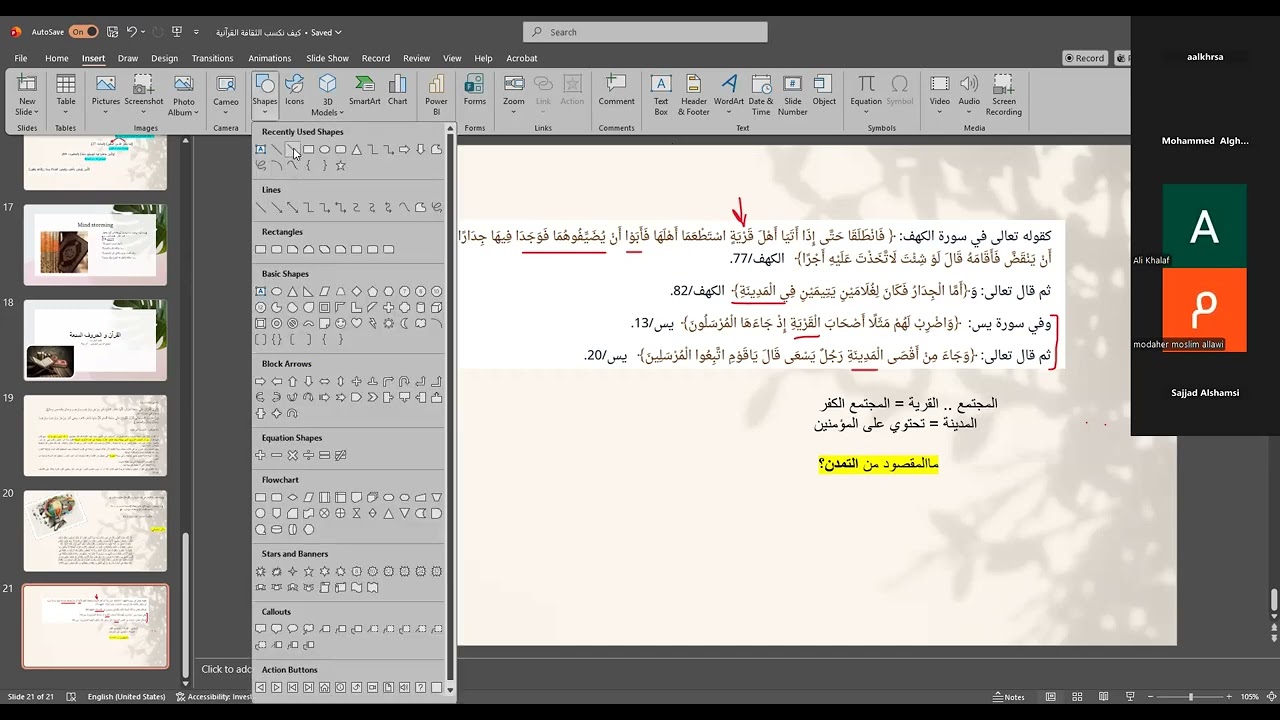Screen dimensions: 1280x720
Task: Insert a Cameo camera feed
Action: point(226,94)
